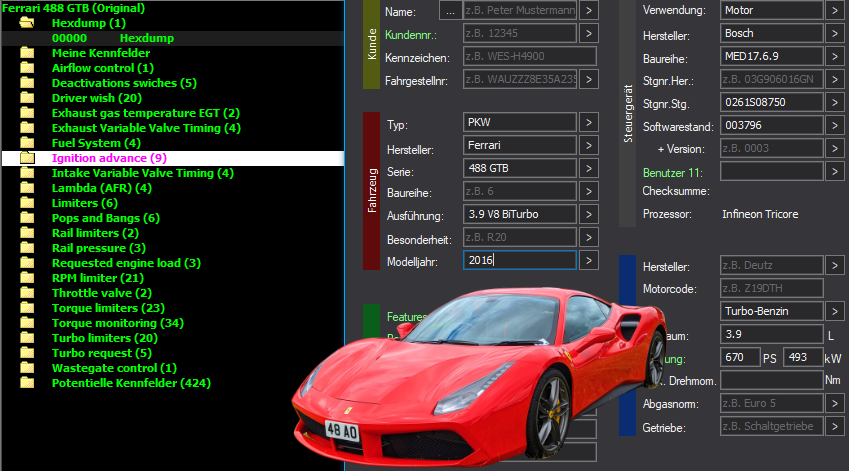Open the Ausführung 3.9 V8 BiTurbo arrow
The height and width of the screenshot is (471, 849).
(x=589, y=214)
